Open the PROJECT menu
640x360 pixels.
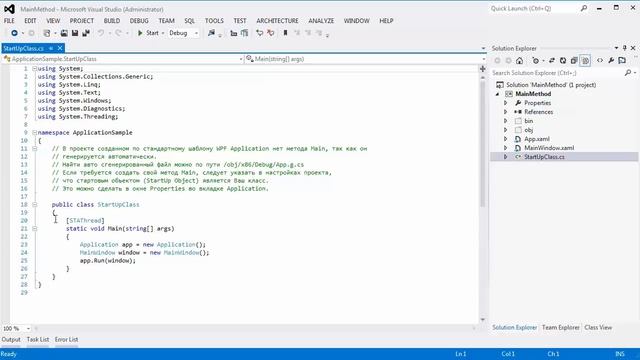(x=82, y=21)
